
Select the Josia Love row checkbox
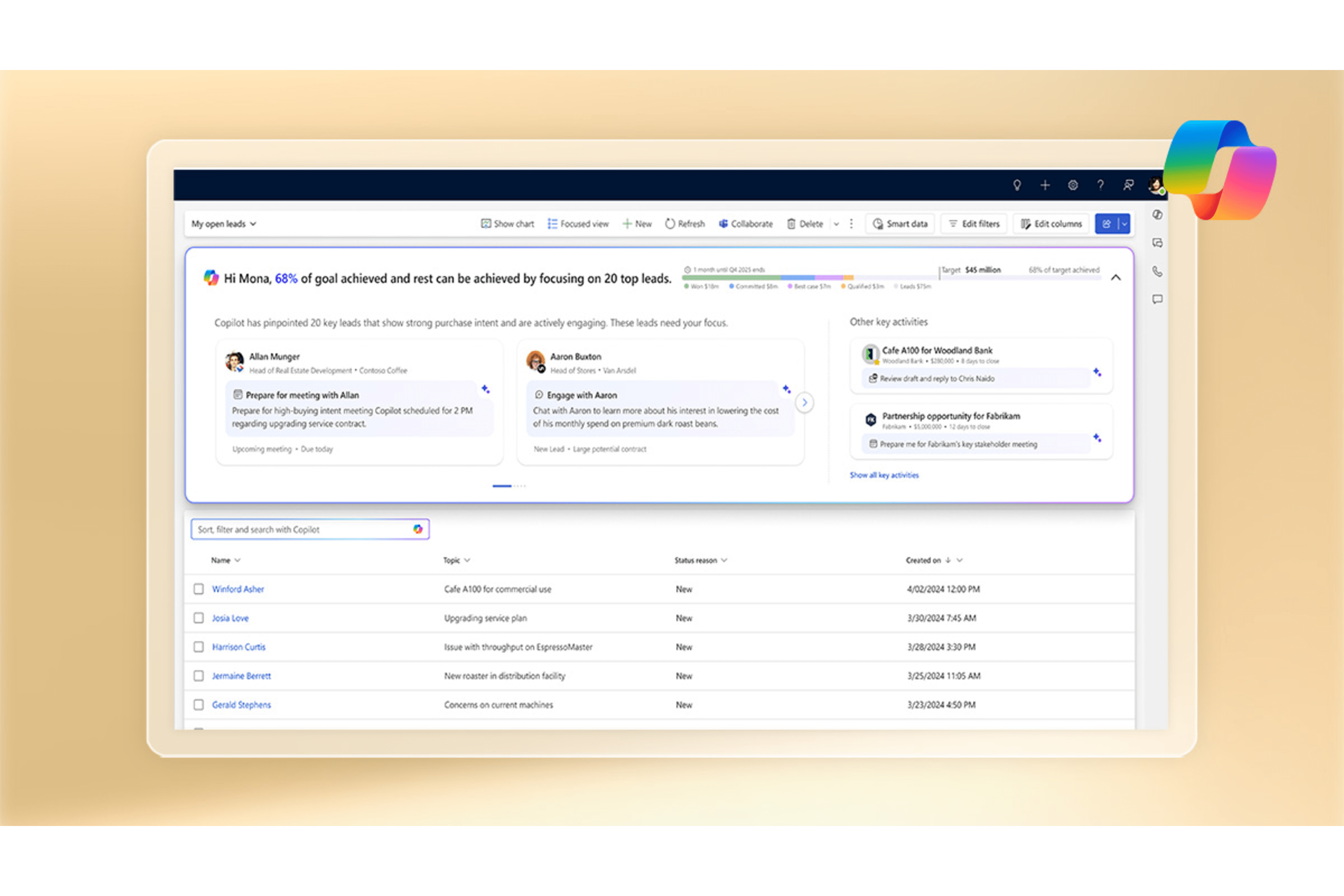tap(198, 618)
